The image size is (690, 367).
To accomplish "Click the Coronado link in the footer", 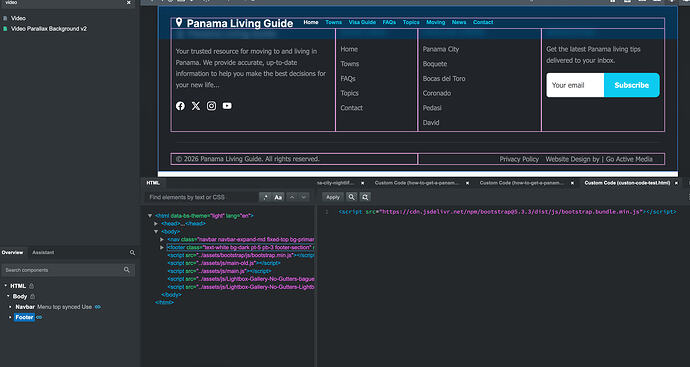I will point(437,93).
